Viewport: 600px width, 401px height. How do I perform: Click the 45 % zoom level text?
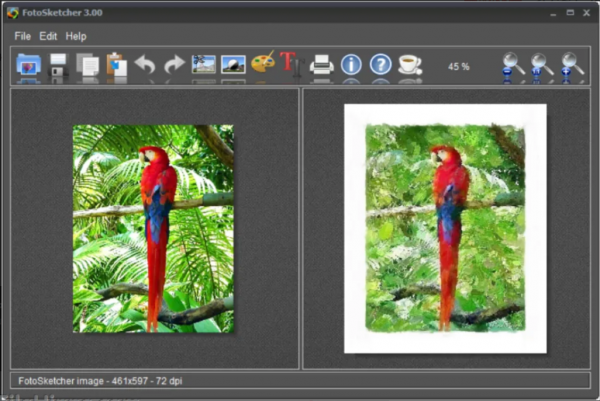[458, 67]
